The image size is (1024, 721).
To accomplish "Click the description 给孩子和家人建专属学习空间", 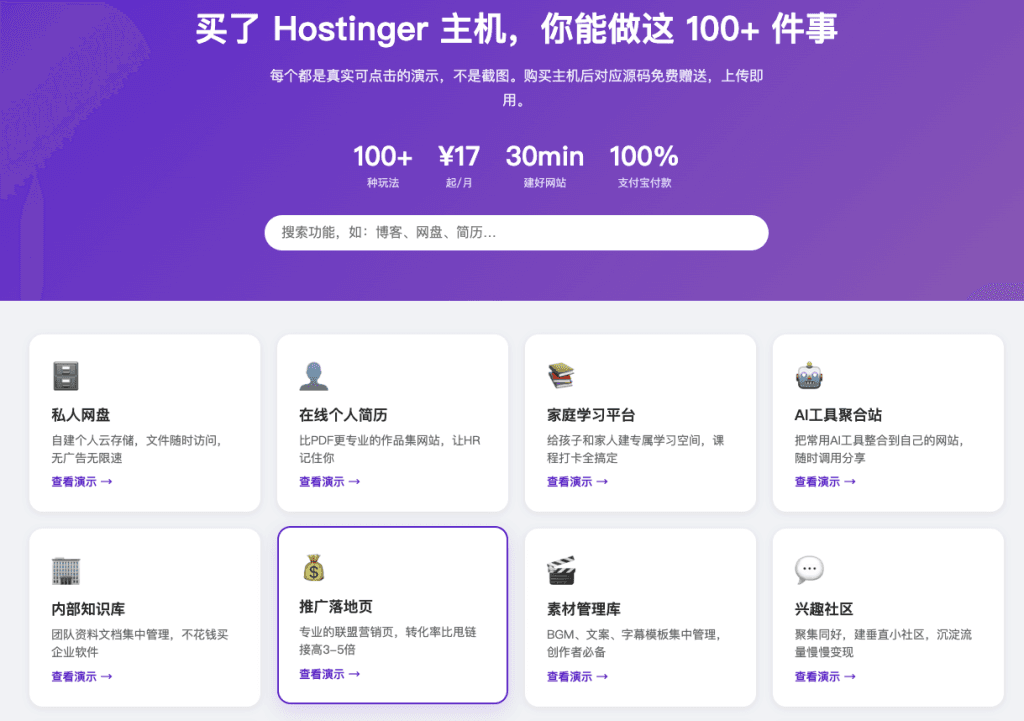I will point(635,449).
